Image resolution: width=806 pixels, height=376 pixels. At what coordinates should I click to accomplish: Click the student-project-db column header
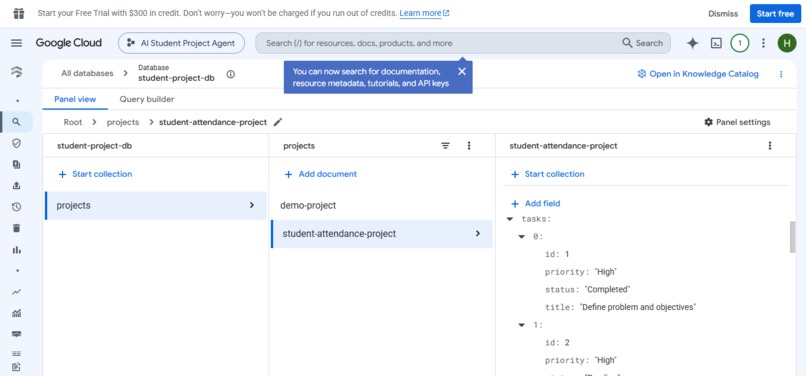click(x=95, y=146)
